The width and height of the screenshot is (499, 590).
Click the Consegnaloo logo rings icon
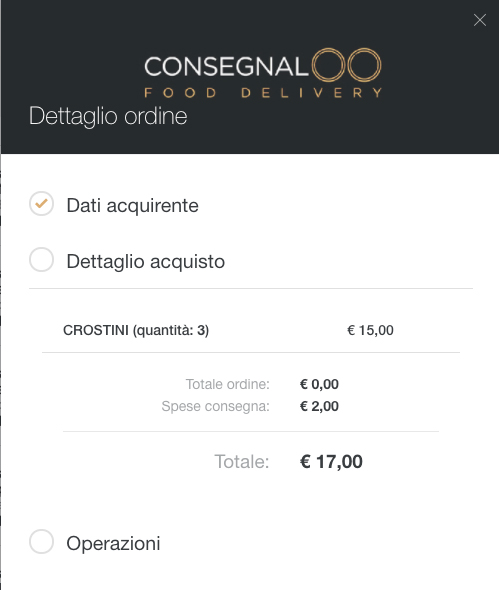pyautogui.click(x=347, y=65)
